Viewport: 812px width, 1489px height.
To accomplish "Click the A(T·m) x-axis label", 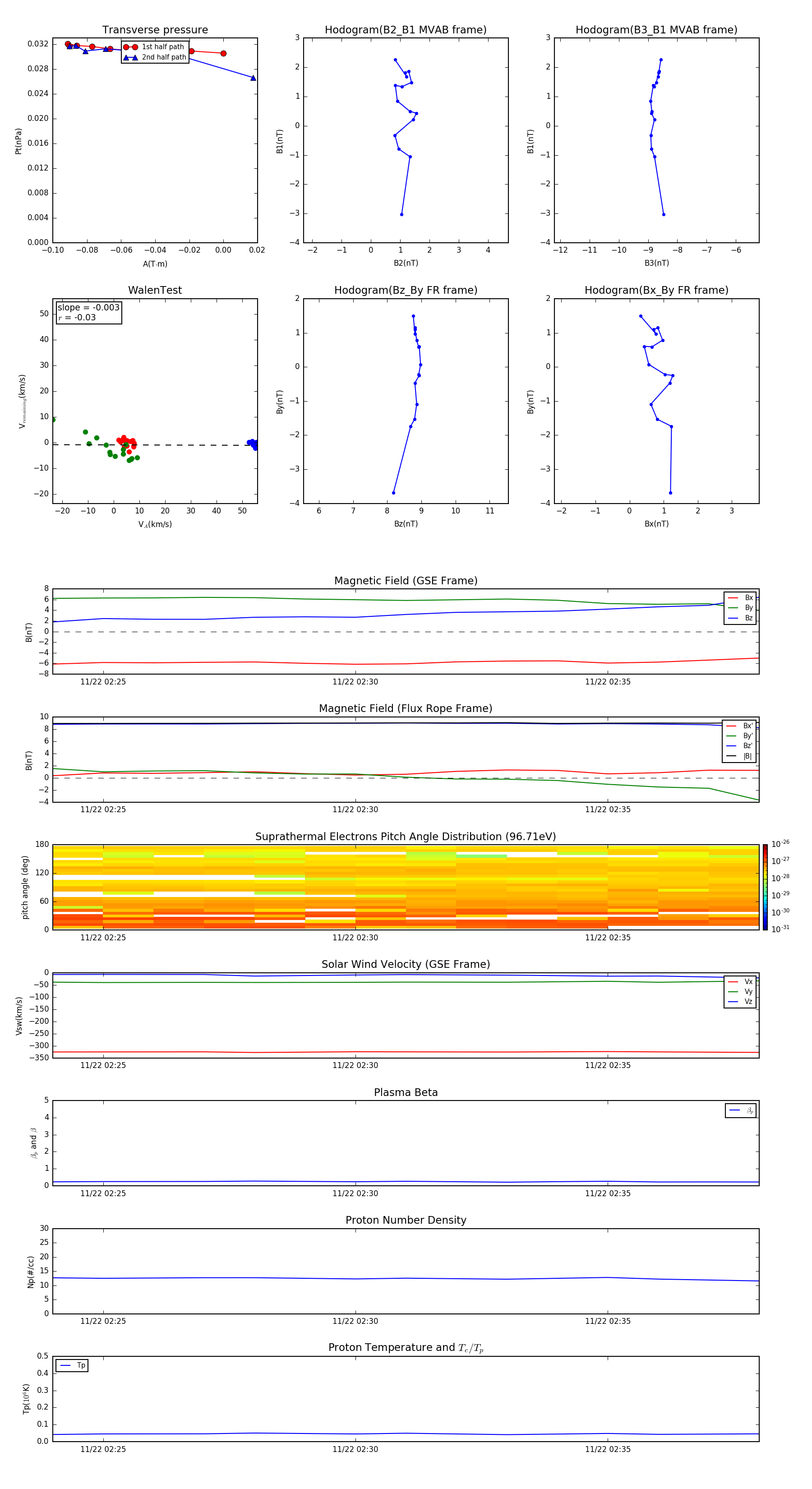I will 155,264.
